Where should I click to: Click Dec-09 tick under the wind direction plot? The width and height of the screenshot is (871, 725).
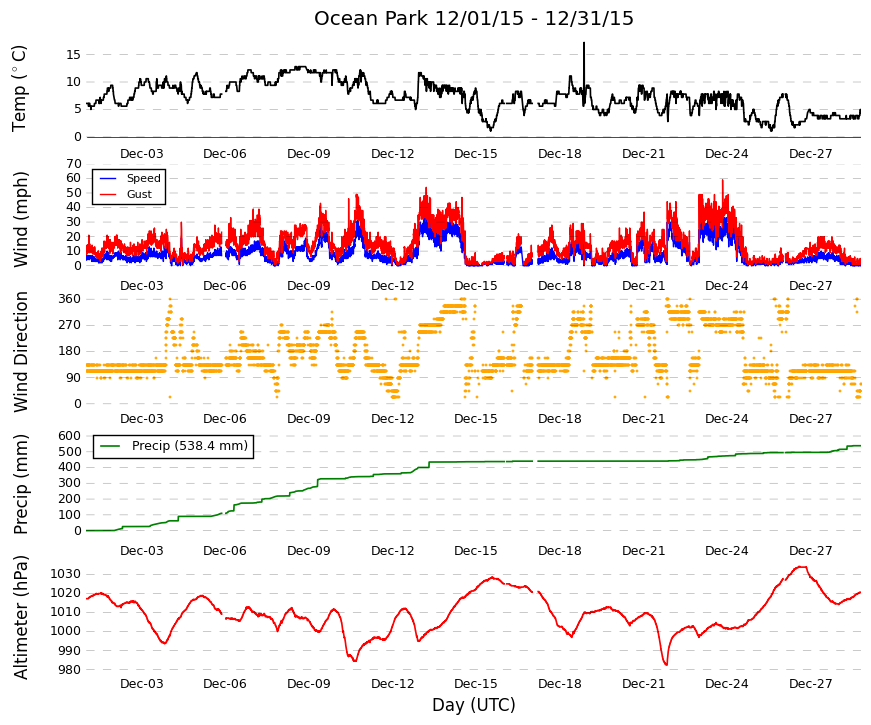308,419
